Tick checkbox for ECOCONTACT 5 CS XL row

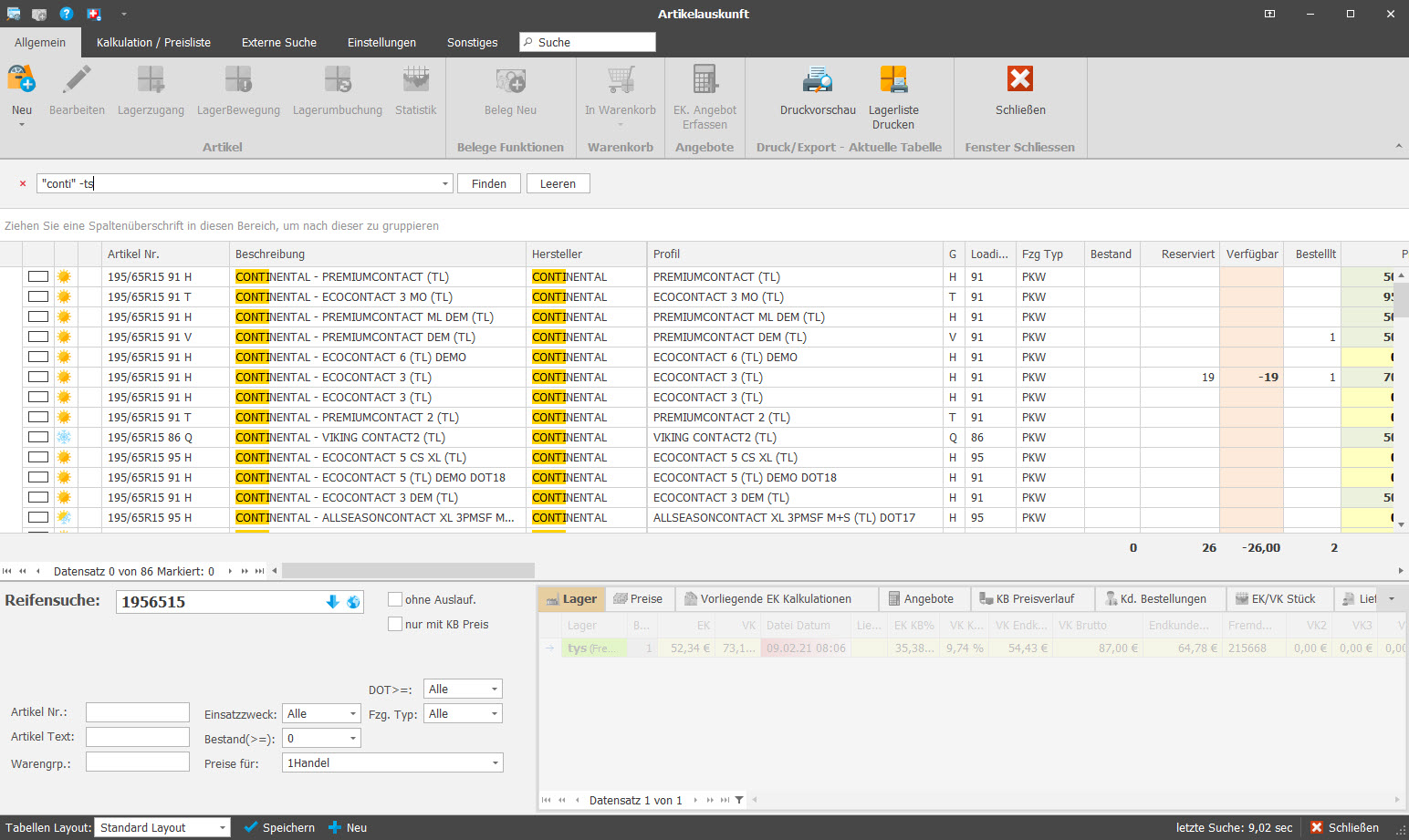(38, 457)
